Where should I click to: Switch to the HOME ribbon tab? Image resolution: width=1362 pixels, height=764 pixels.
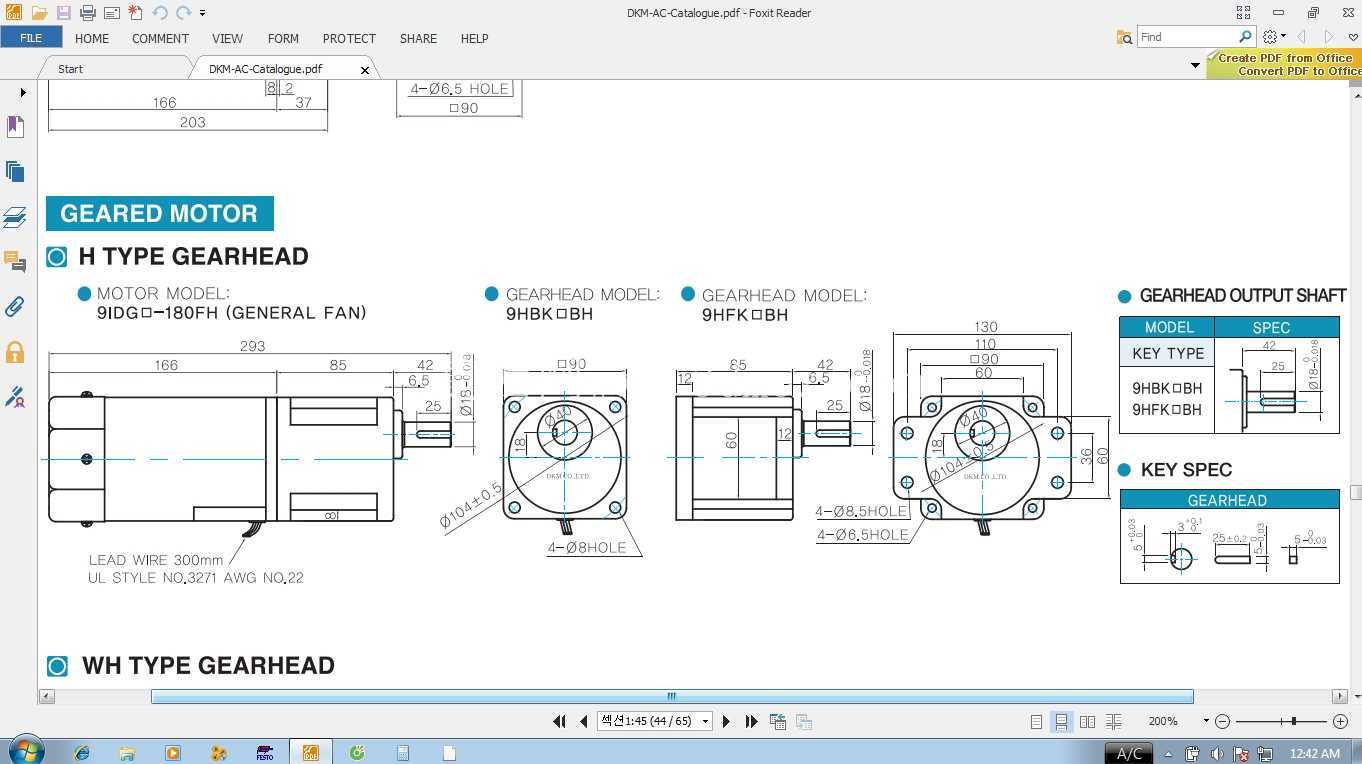click(x=92, y=38)
